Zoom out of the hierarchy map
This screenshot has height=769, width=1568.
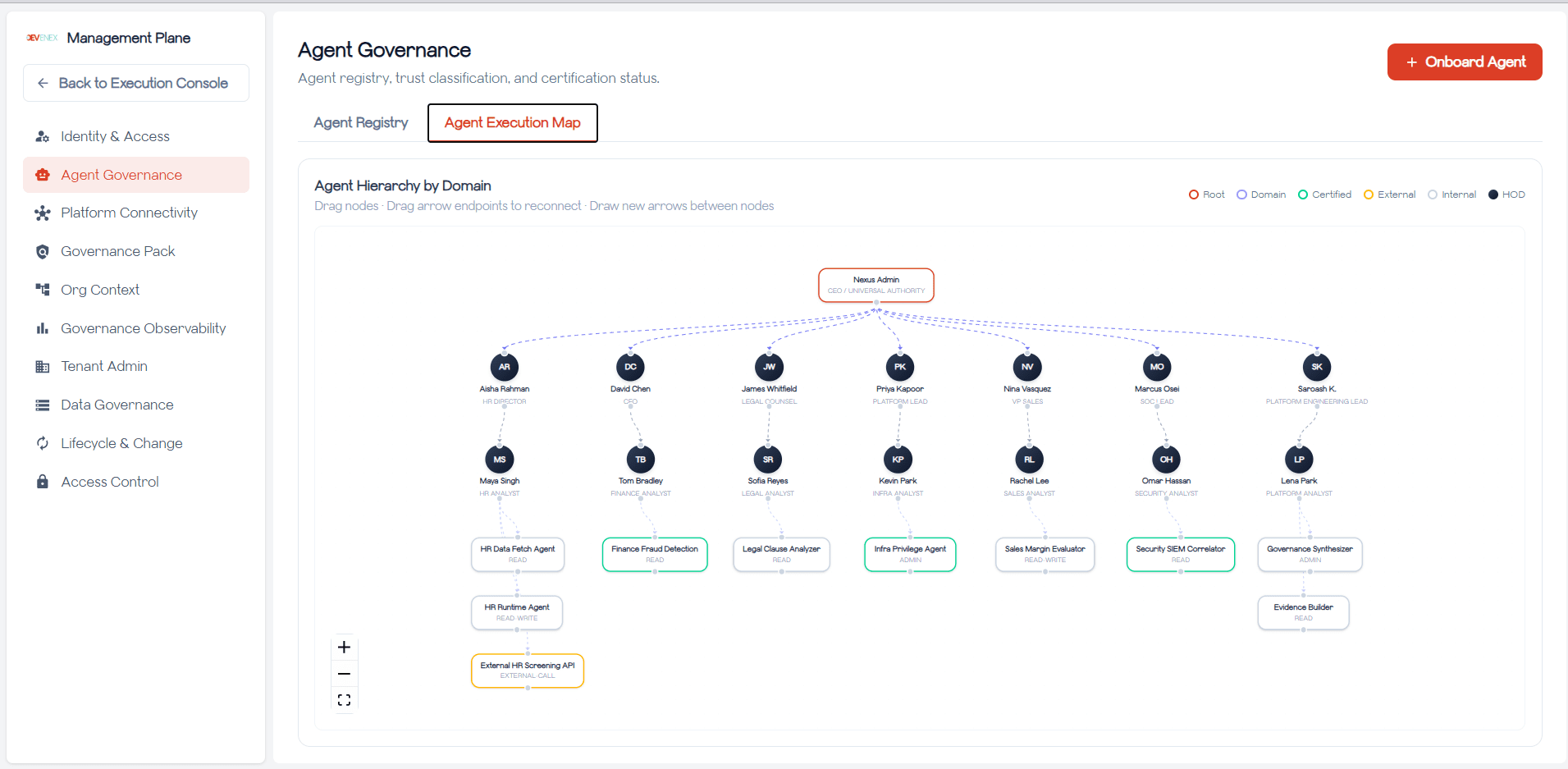[345, 674]
